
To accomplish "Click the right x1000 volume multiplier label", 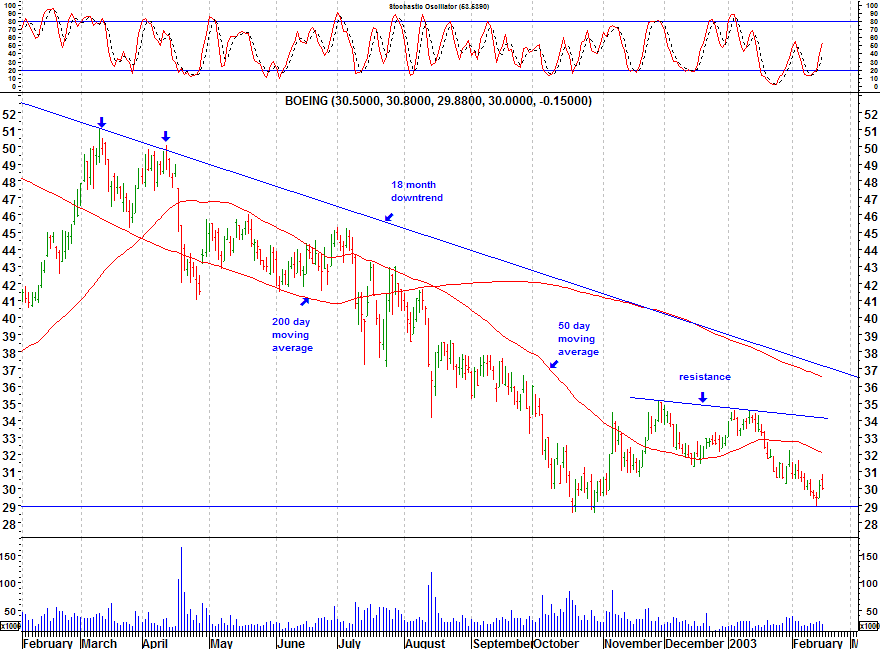I will pos(869,625).
